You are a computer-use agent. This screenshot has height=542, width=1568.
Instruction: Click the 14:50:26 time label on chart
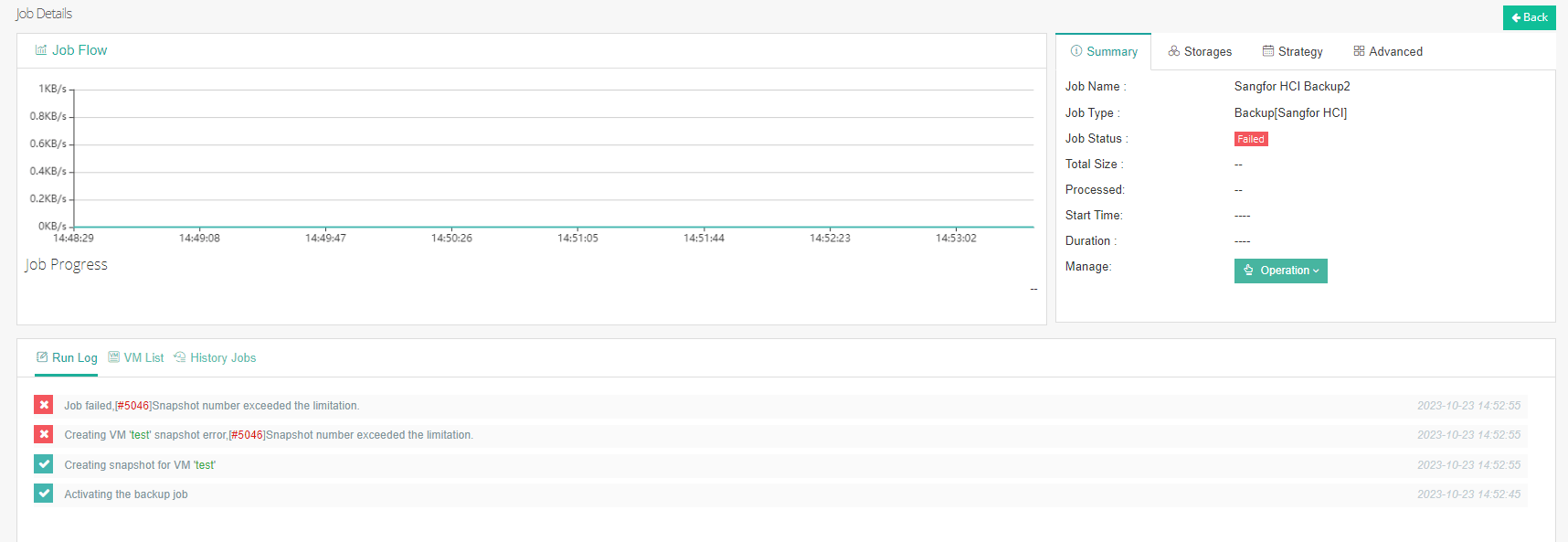[451, 239]
